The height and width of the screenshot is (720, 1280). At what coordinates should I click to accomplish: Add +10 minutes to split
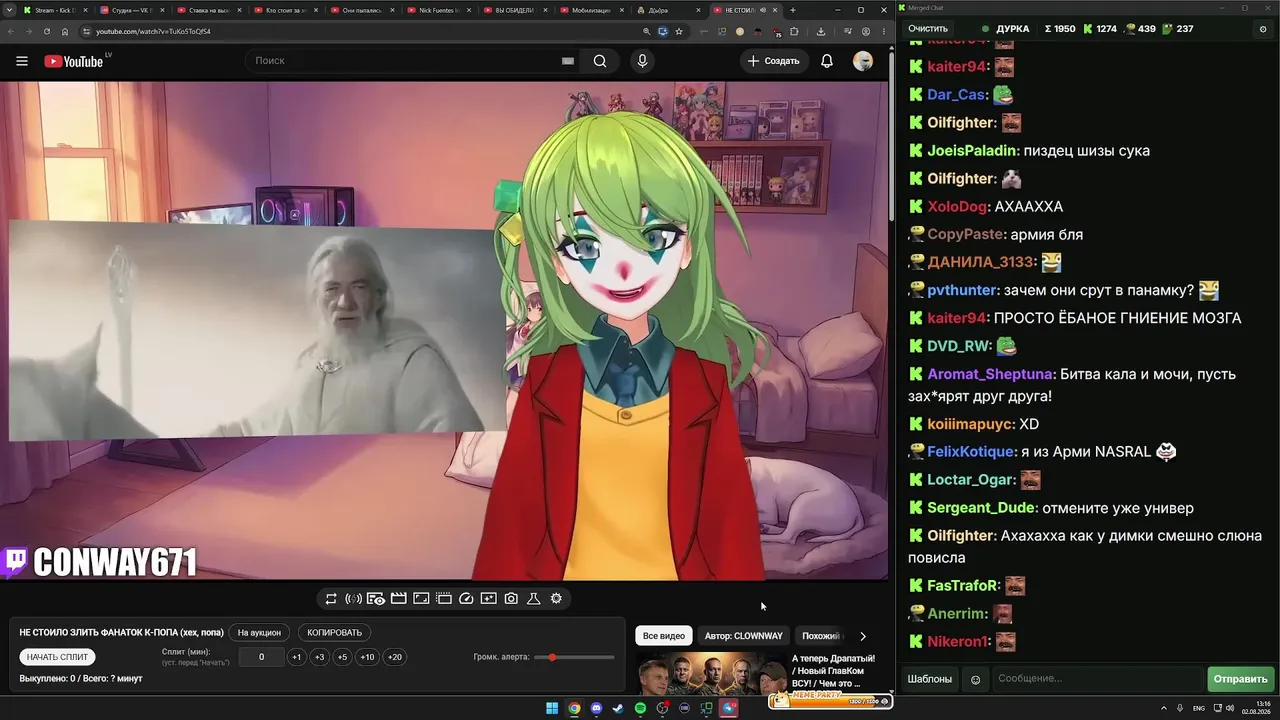click(x=368, y=657)
